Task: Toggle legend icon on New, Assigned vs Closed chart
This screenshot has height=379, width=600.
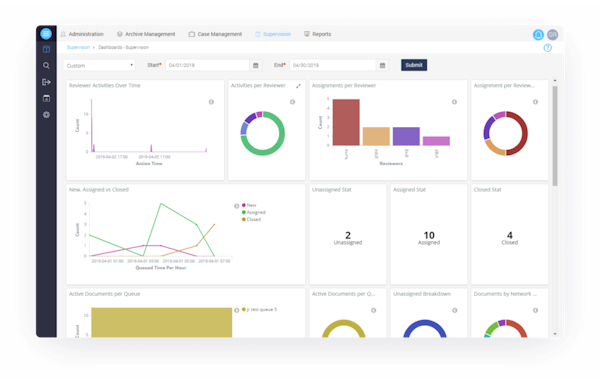Action: (x=236, y=206)
